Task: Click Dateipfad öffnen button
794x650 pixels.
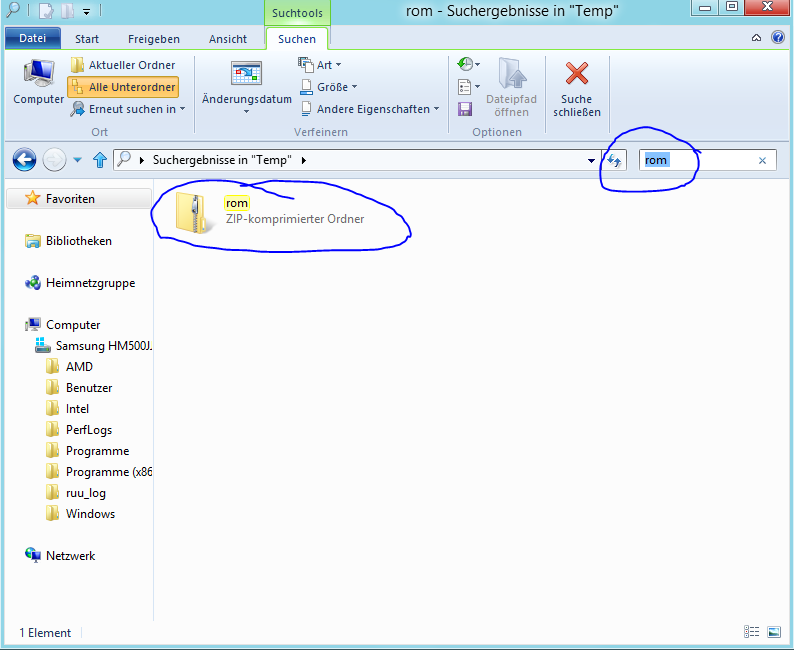Action: point(511,87)
